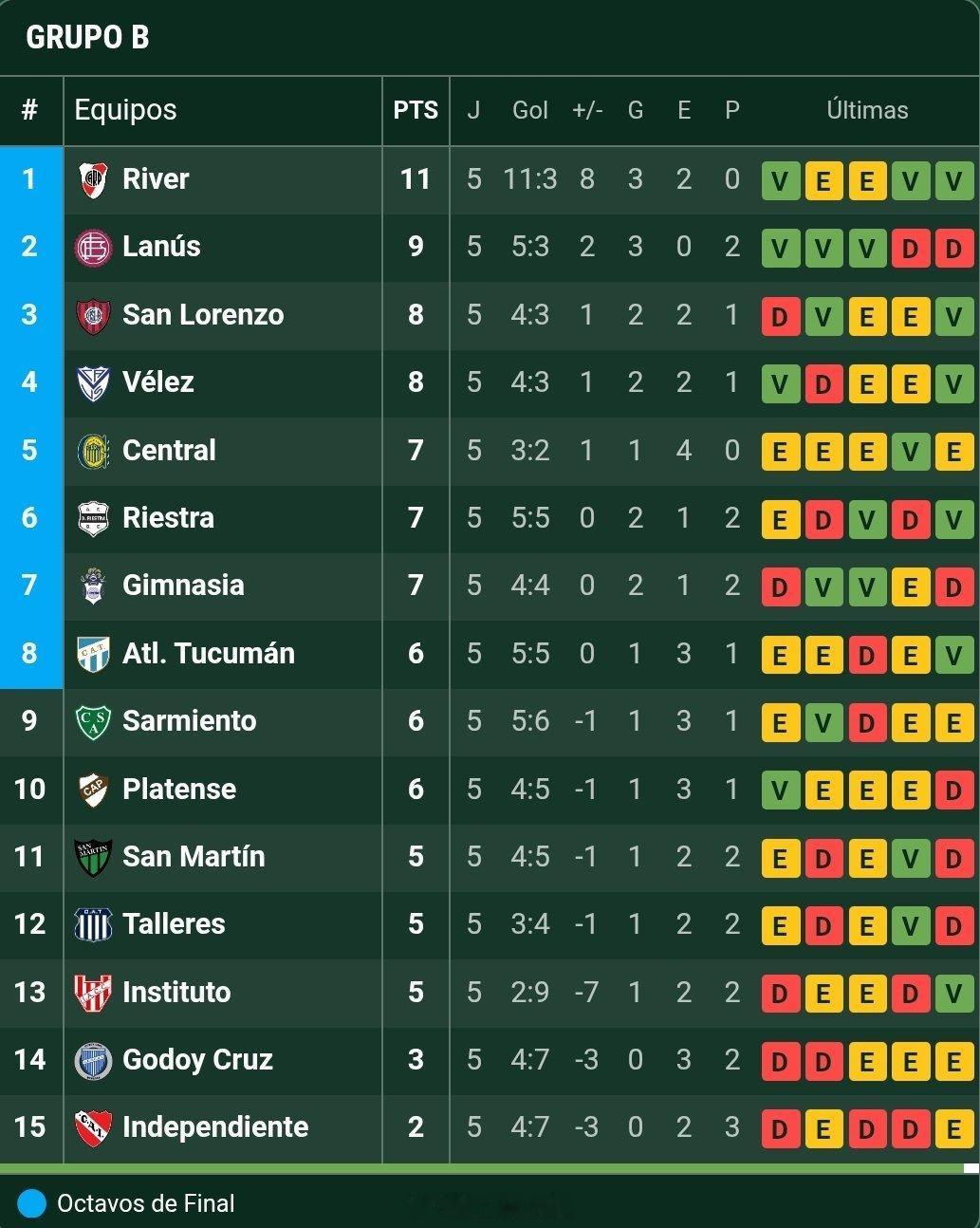Click the Godoy Cruz round badge

(x=93, y=1060)
